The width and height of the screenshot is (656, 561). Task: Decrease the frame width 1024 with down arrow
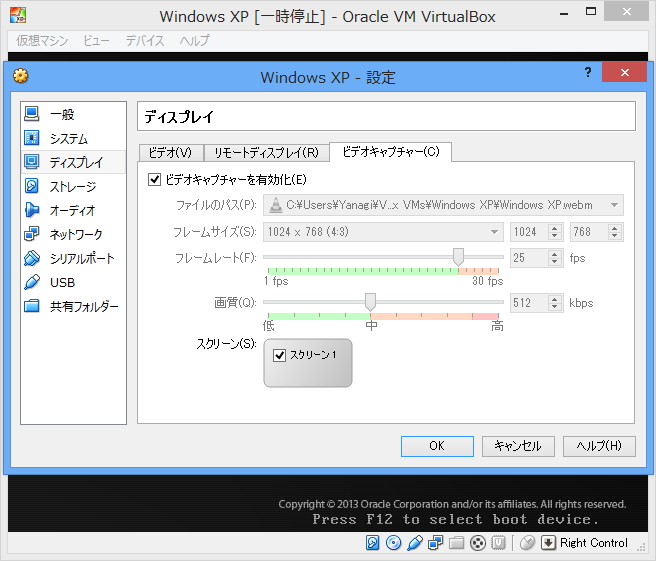coord(555,236)
